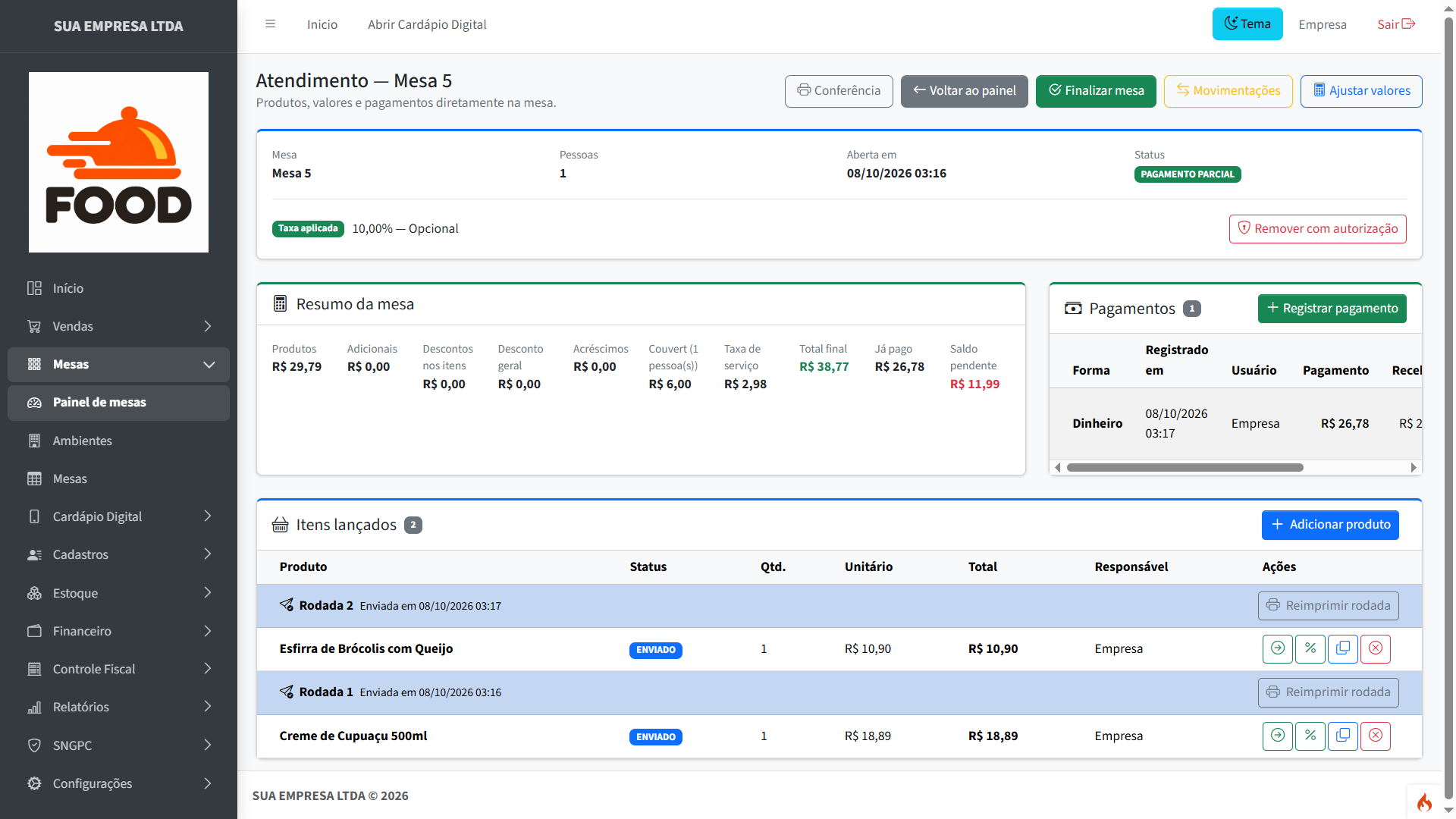Log out using Sair
The image size is (1456, 819).
1396,24
